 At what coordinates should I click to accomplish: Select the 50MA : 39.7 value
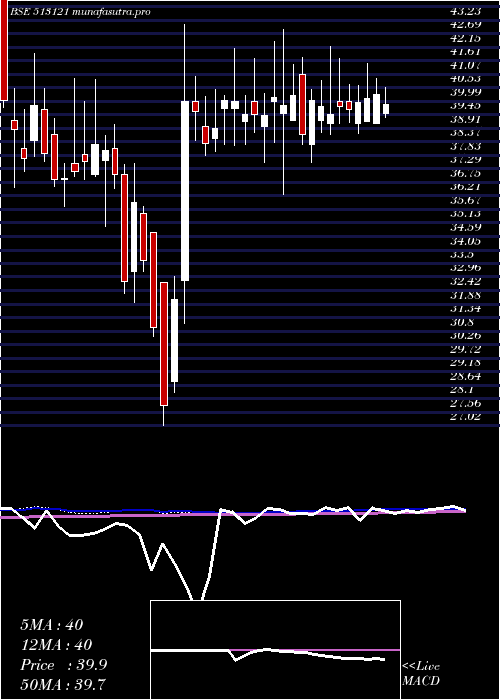pyautogui.click(x=63, y=685)
